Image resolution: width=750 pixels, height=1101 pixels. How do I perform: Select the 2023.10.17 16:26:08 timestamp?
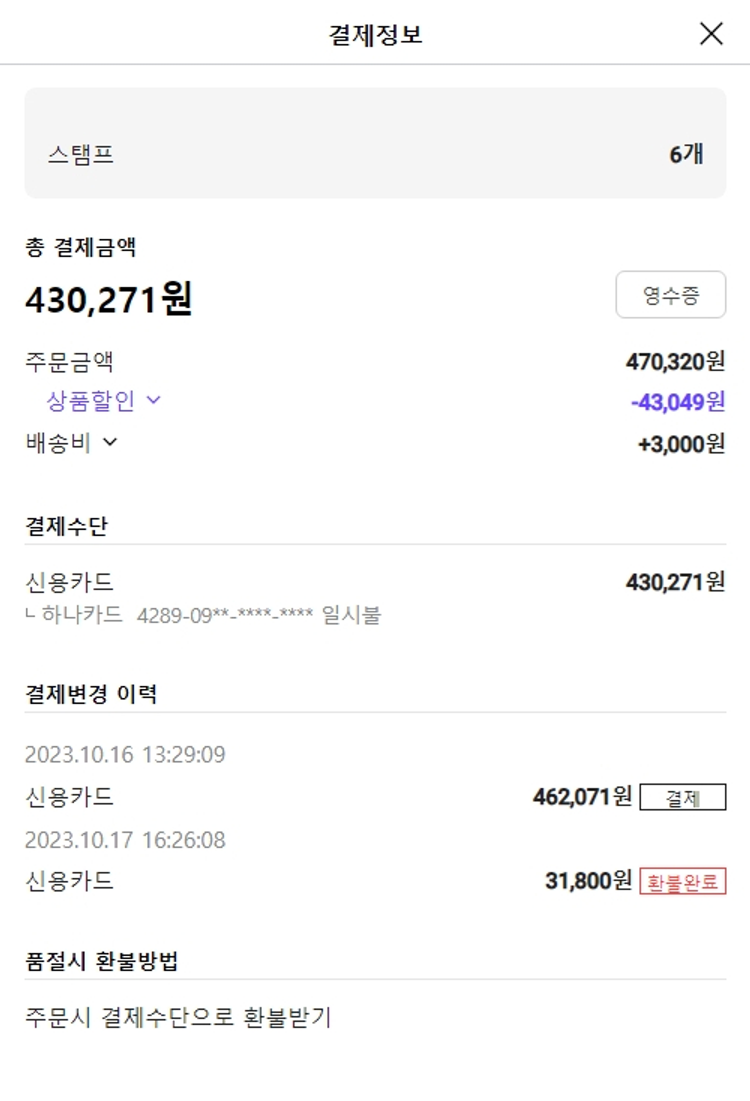[125, 840]
